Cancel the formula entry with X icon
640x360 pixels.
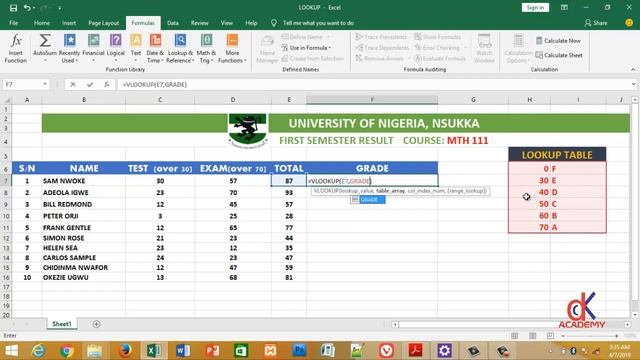tap(73, 84)
